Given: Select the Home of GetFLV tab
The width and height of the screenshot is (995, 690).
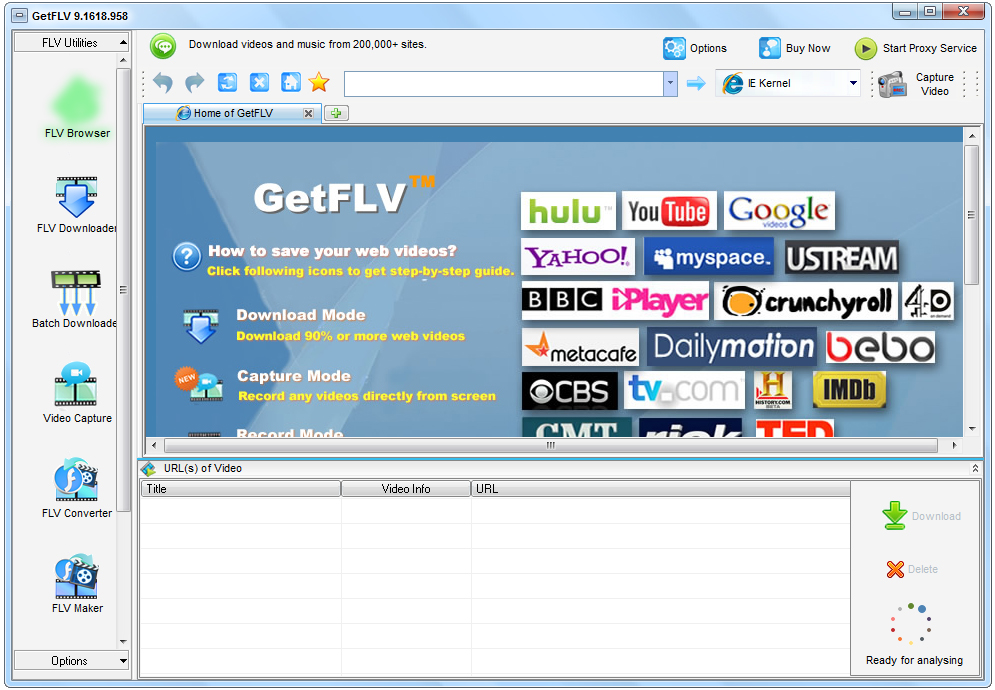Looking at the screenshot, I should pyautogui.click(x=233, y=113).
